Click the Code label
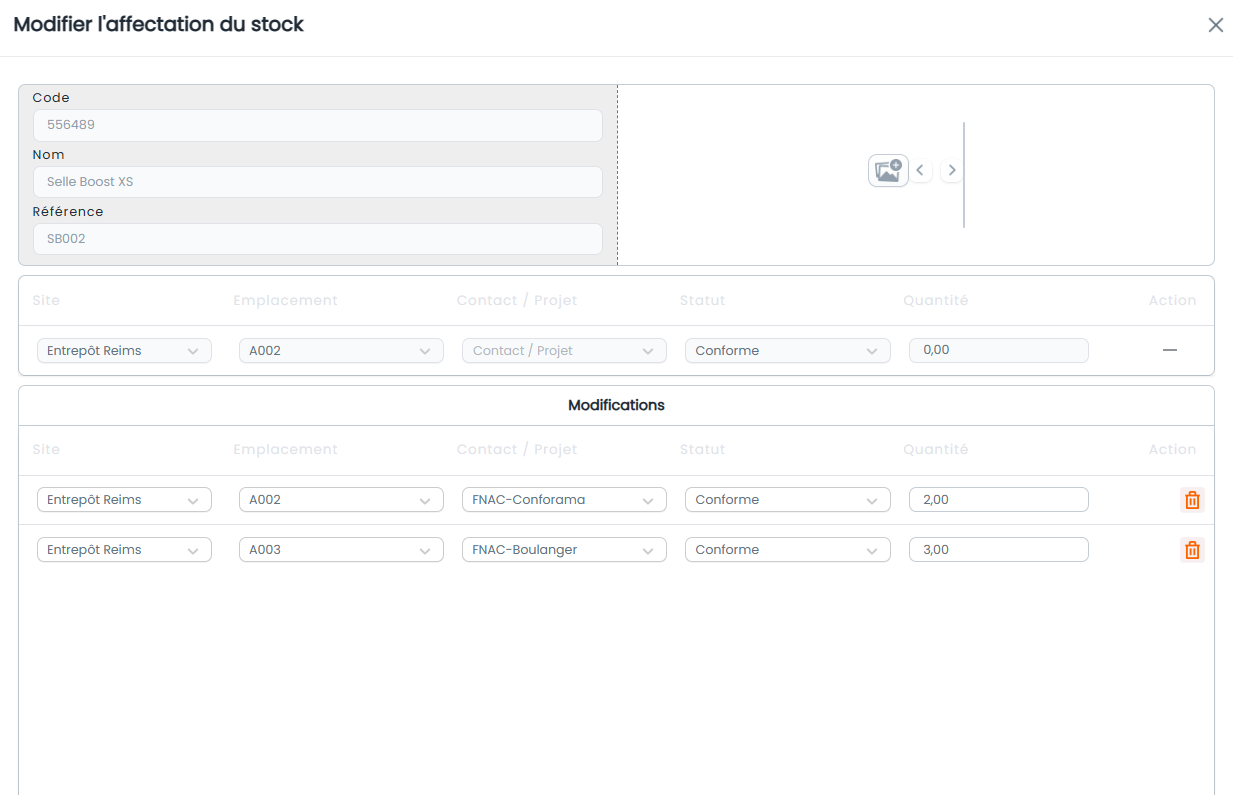This screenshot has height=795, width=1233. pos(51,98)
